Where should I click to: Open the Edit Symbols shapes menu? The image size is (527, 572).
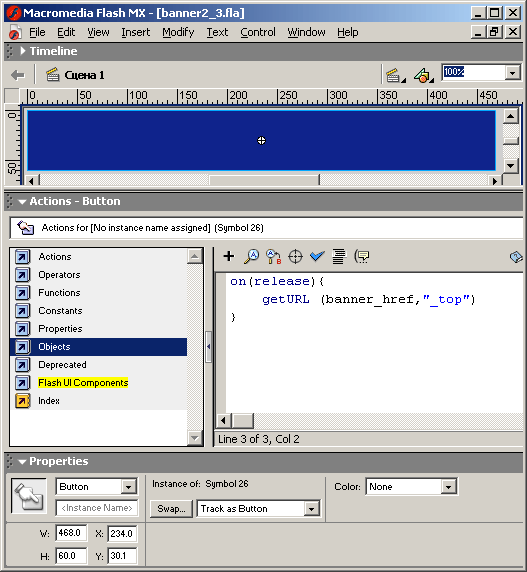click(x=424, y=75)
